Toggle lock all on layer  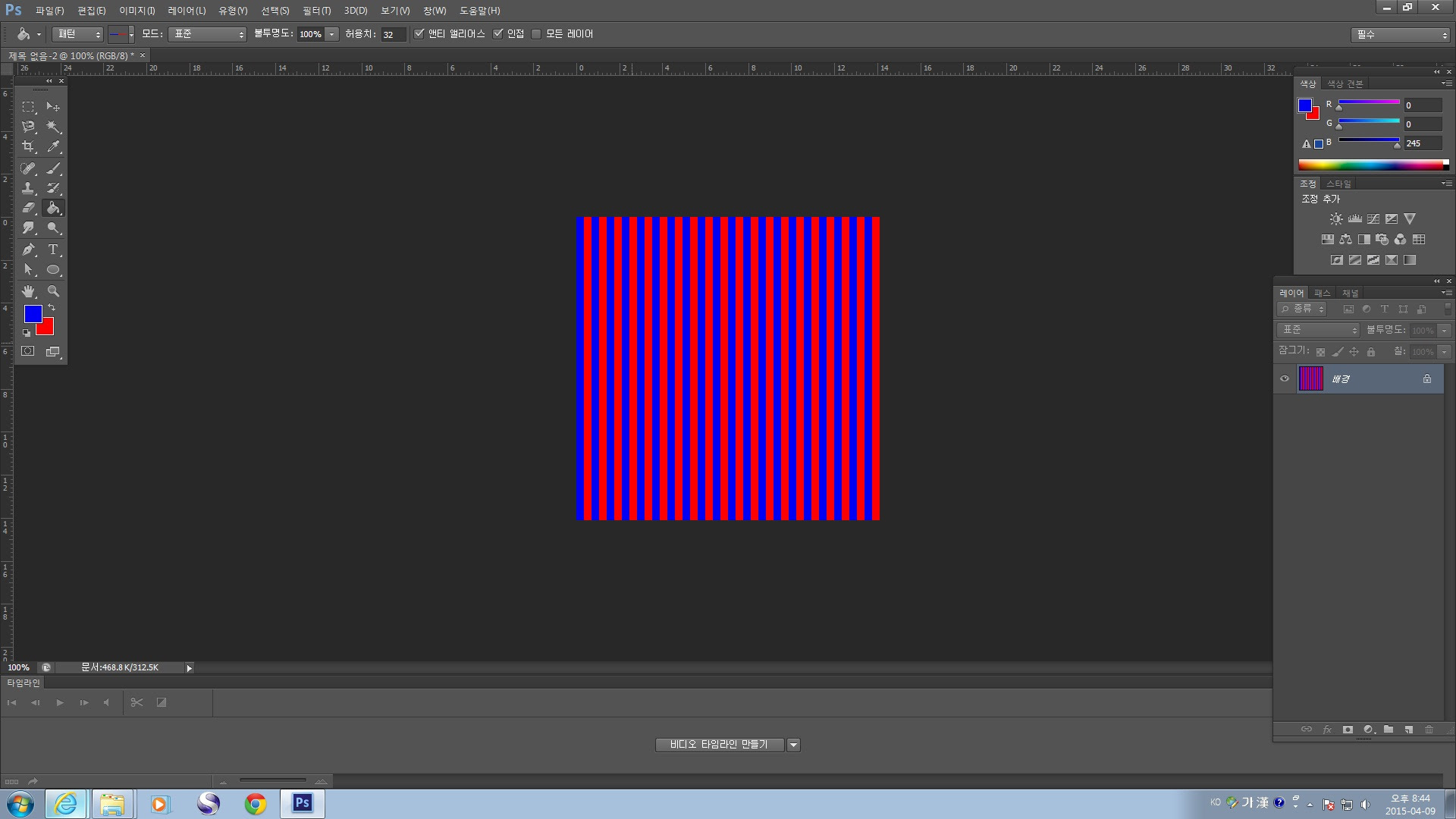point(1371,352)
